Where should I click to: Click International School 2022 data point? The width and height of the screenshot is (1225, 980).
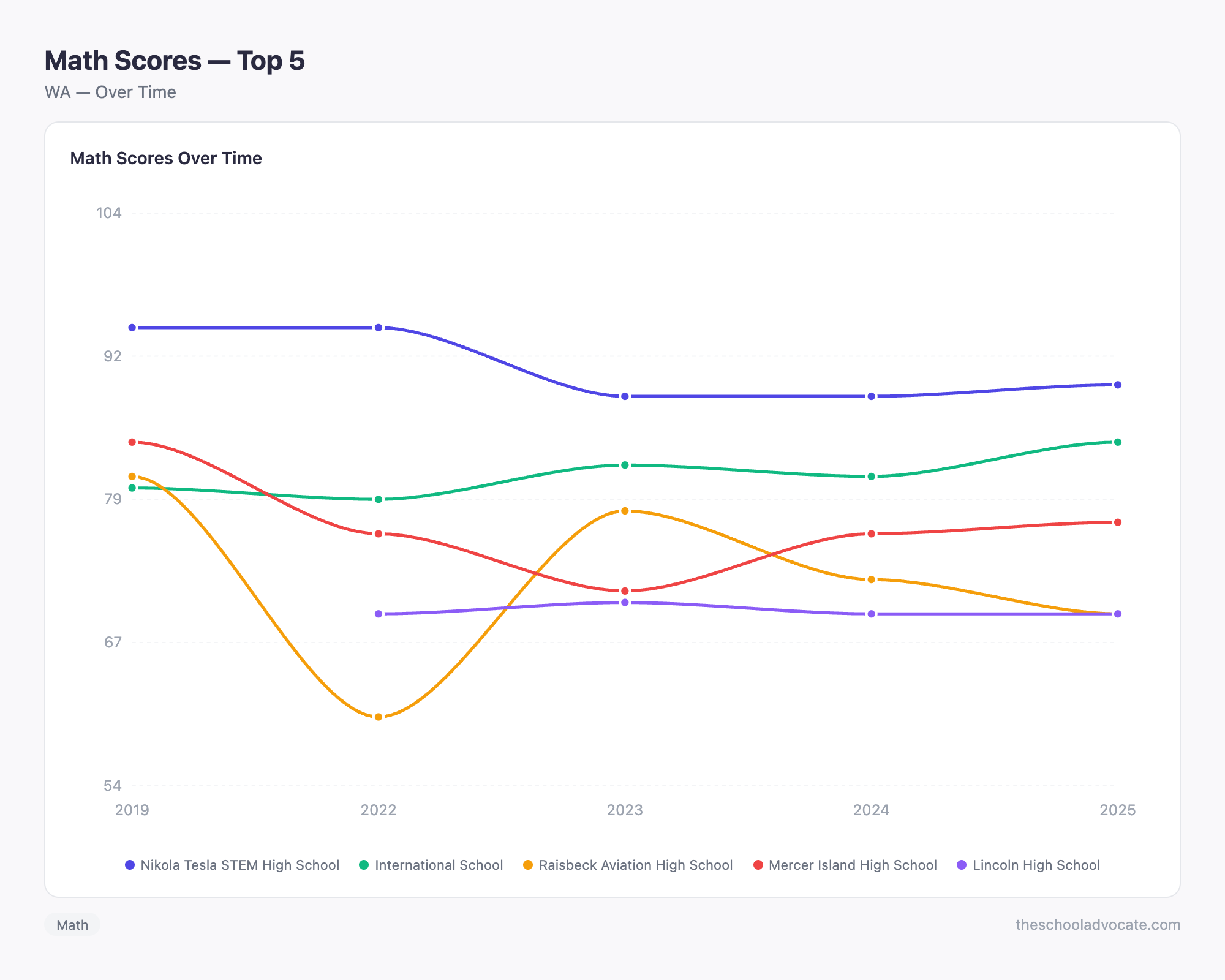pos(379,499)
